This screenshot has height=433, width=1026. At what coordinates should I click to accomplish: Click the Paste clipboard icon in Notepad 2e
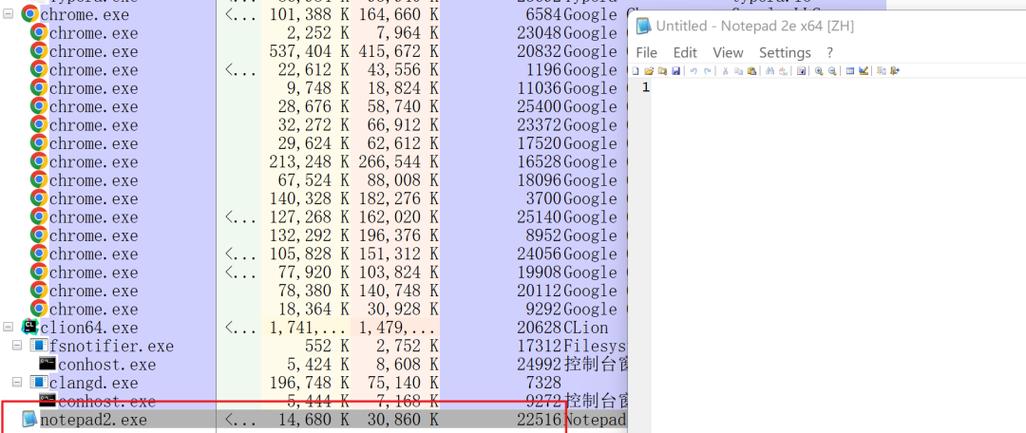click(752, 71)
